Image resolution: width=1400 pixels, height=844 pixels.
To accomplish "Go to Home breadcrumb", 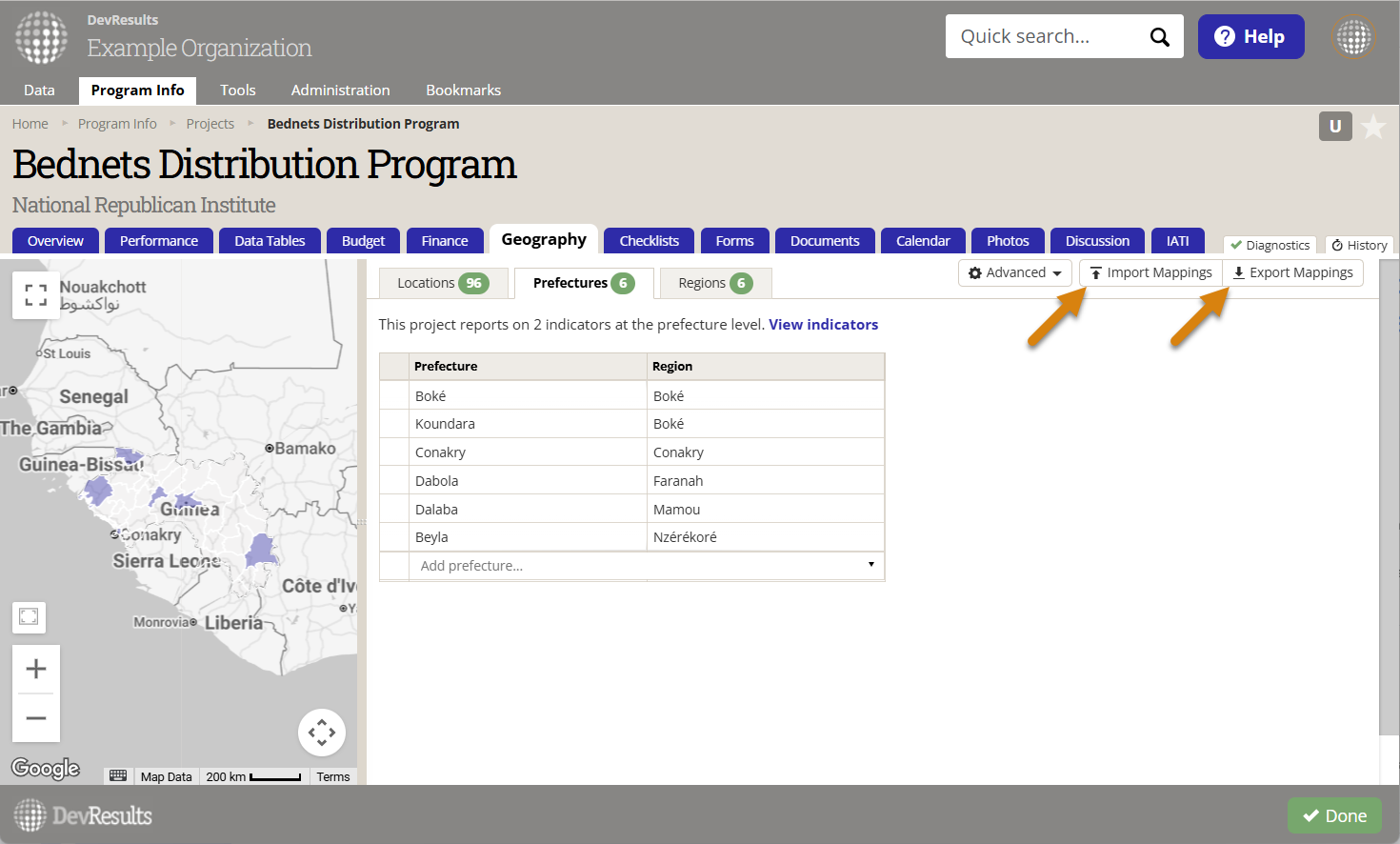I will pos(30,124).
